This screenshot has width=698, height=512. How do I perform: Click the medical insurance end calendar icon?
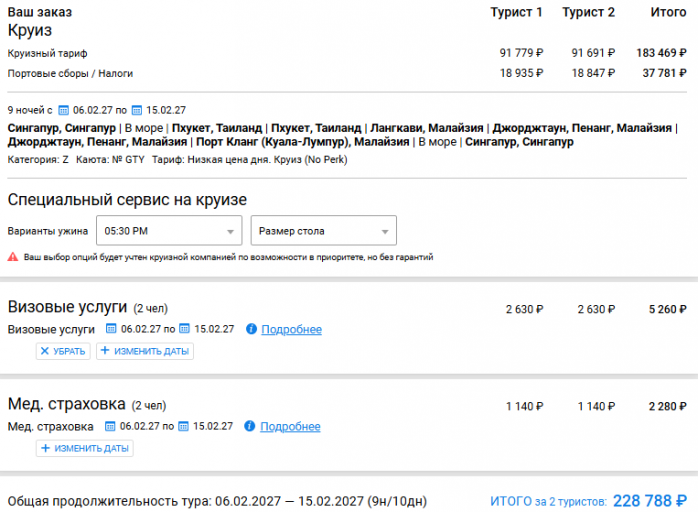pos(183,426)
